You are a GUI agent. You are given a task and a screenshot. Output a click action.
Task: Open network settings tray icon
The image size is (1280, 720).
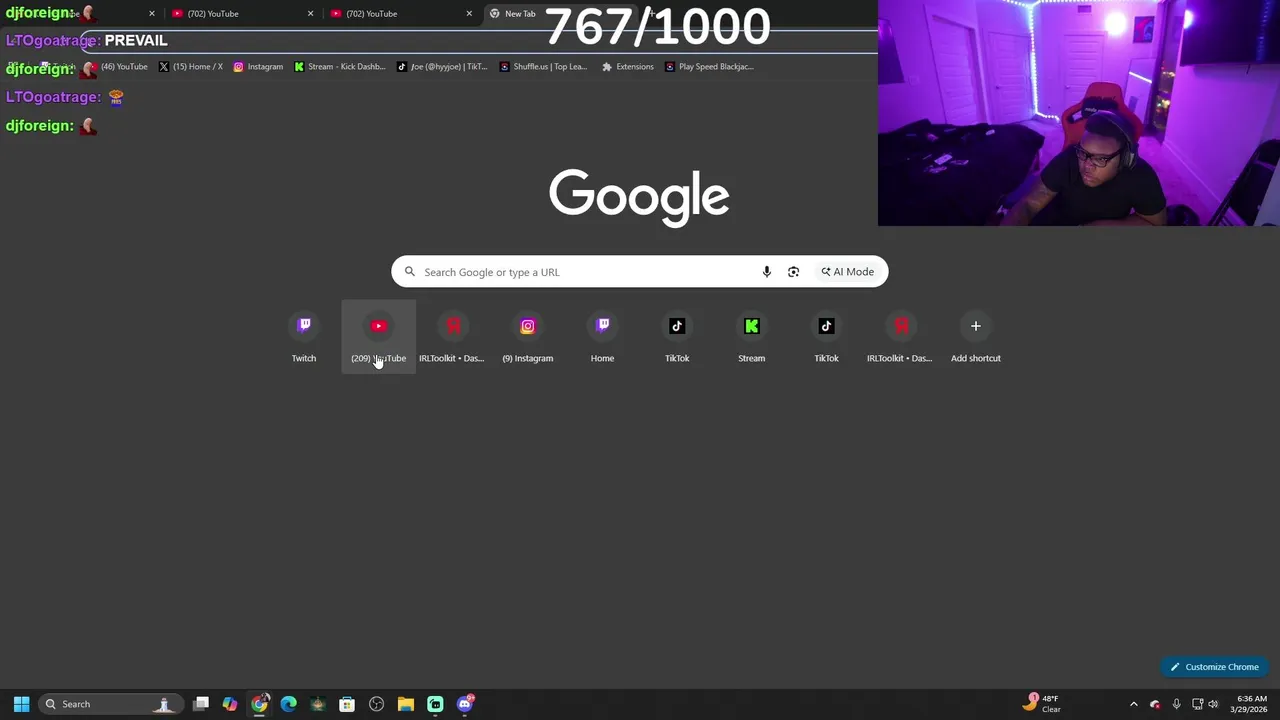[1197, 704]
